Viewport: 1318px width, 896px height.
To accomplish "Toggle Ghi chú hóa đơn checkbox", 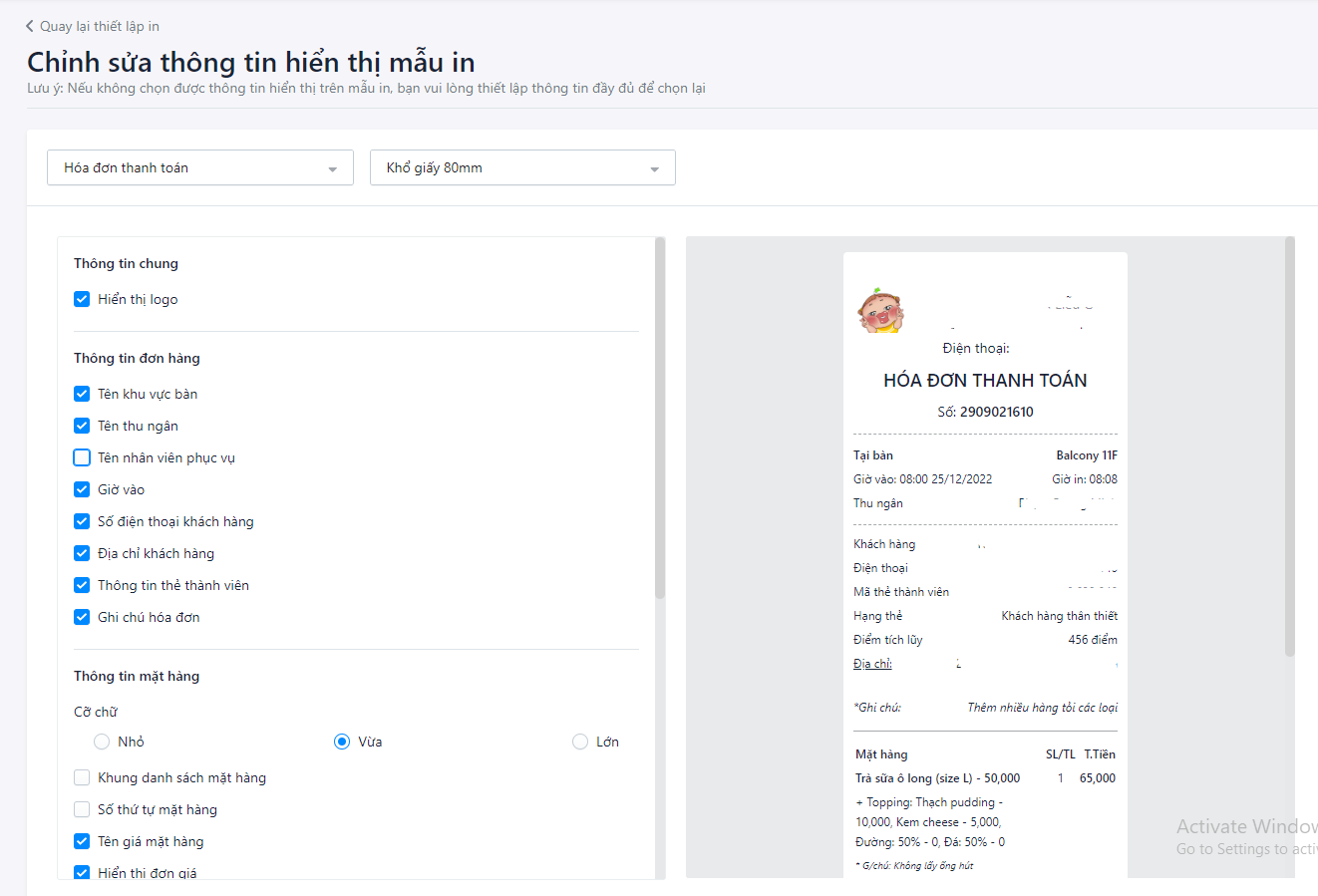I will [82, 617].
